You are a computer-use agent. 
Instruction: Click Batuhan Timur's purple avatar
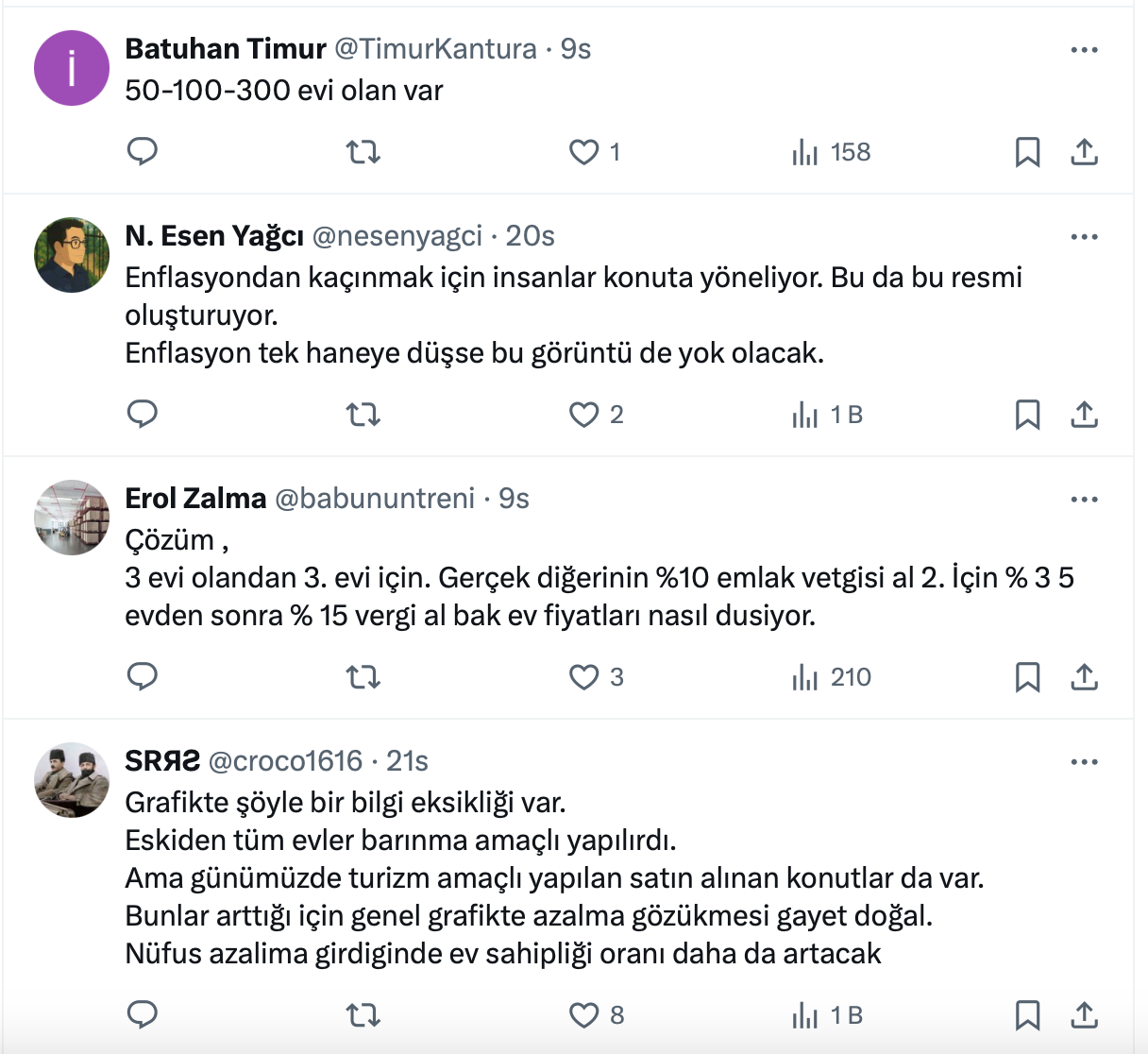72,68
